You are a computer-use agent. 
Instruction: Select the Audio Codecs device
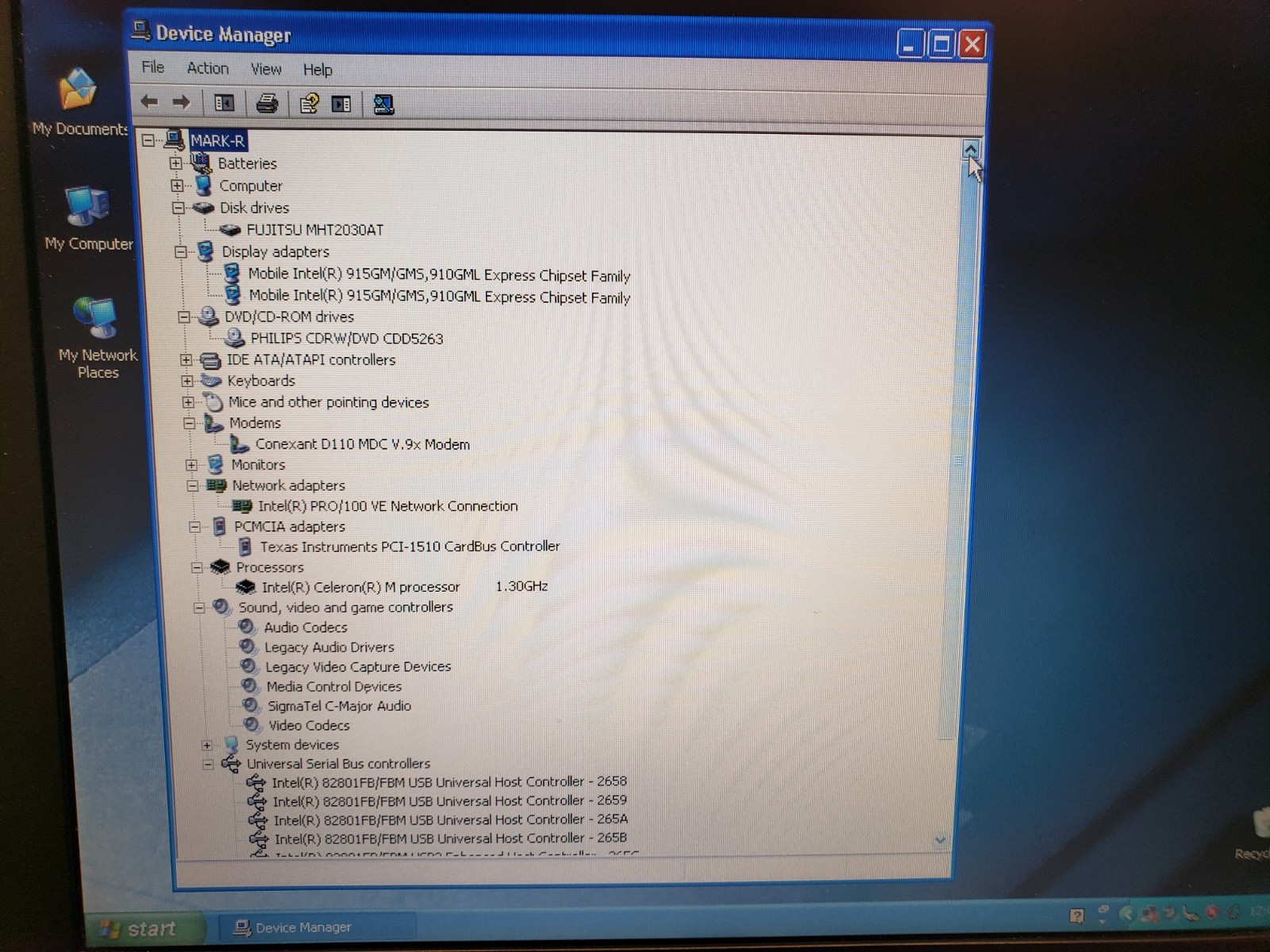306,628
